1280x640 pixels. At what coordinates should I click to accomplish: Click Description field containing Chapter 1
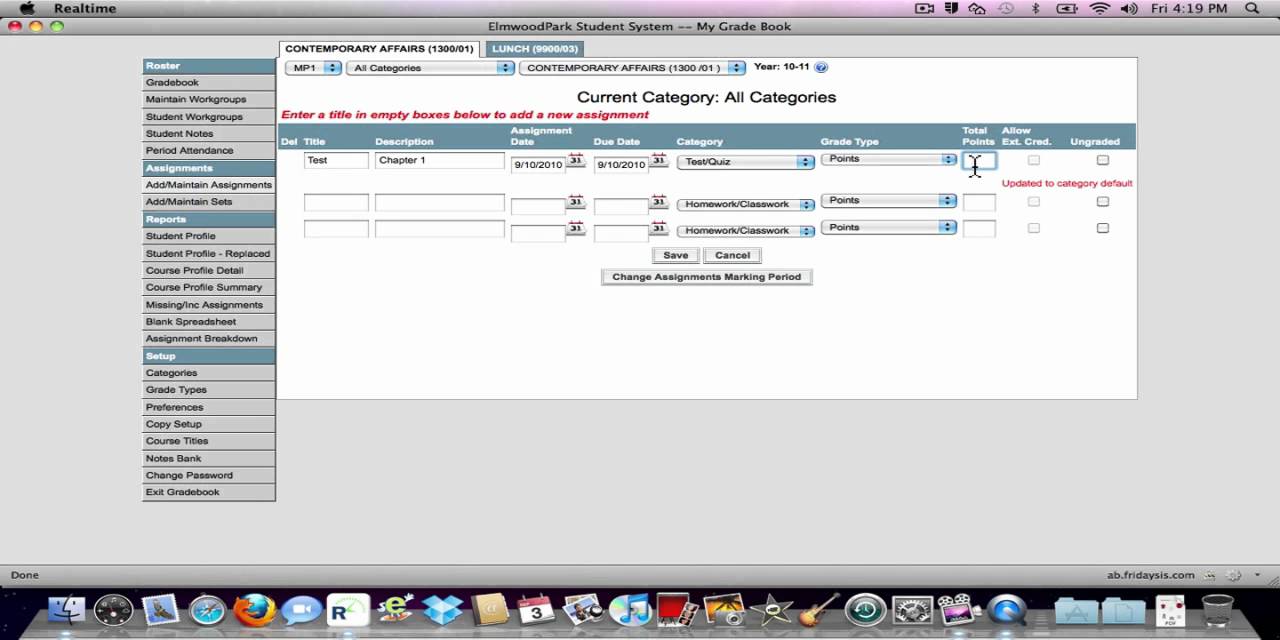coord(440,160)
